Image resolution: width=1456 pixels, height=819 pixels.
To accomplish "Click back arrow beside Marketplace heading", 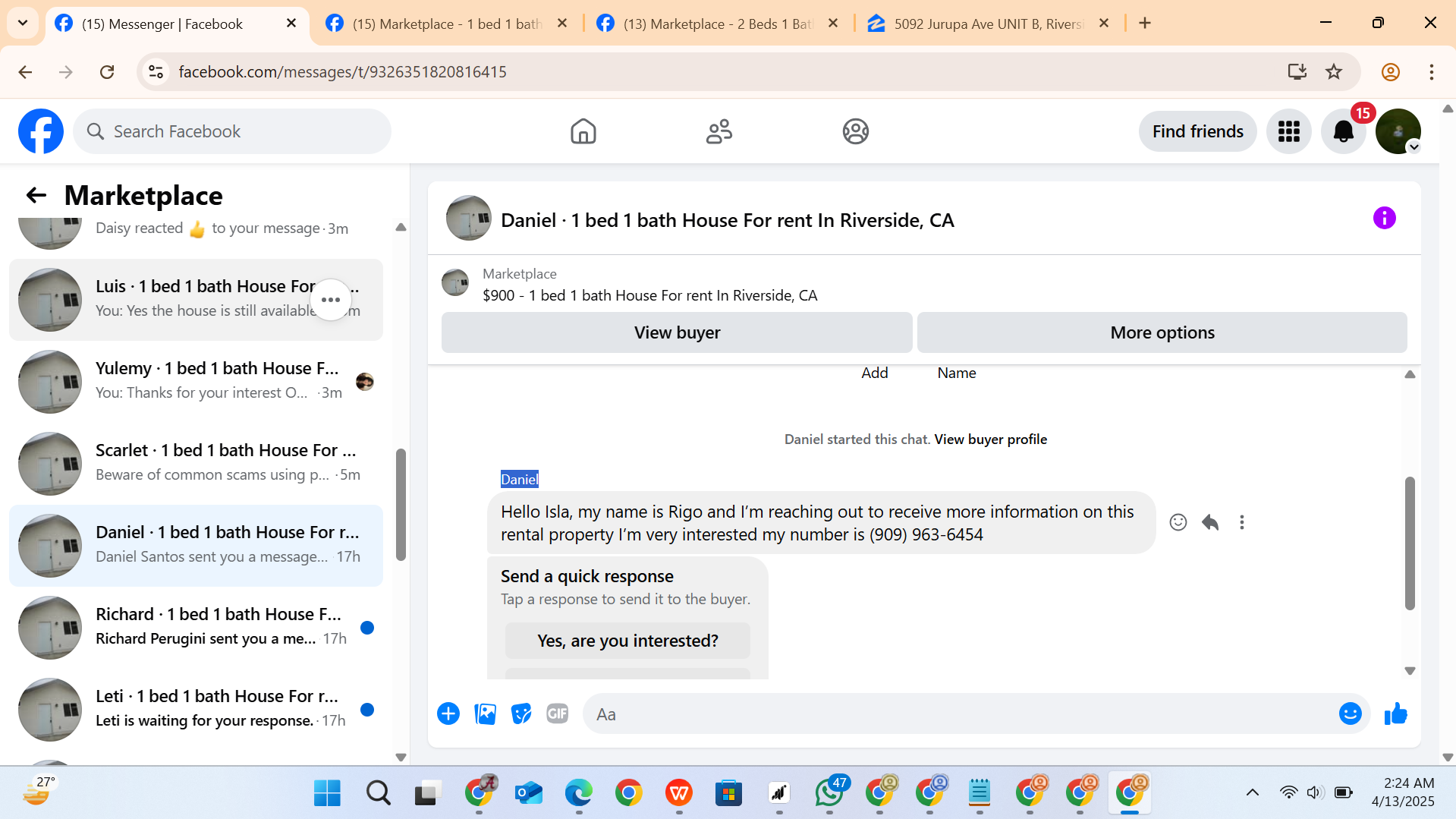I will pyautogui.click(x=36, y=195).
